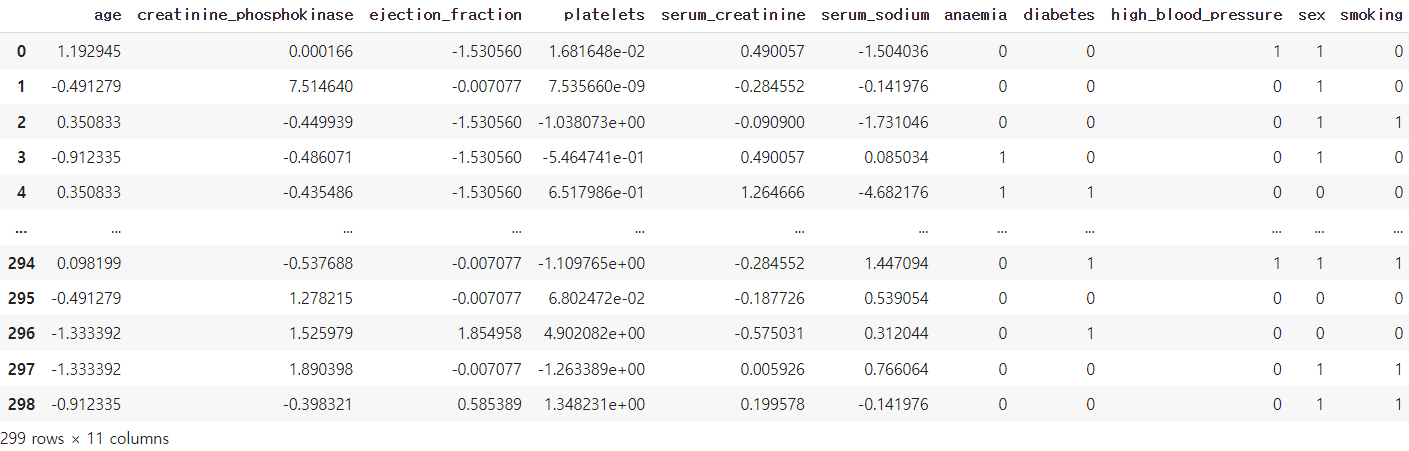Select creatinine_phosphokinase value -0.486071
The width and height of the screenshot is (1409, 451).
[x=319, y=157]
